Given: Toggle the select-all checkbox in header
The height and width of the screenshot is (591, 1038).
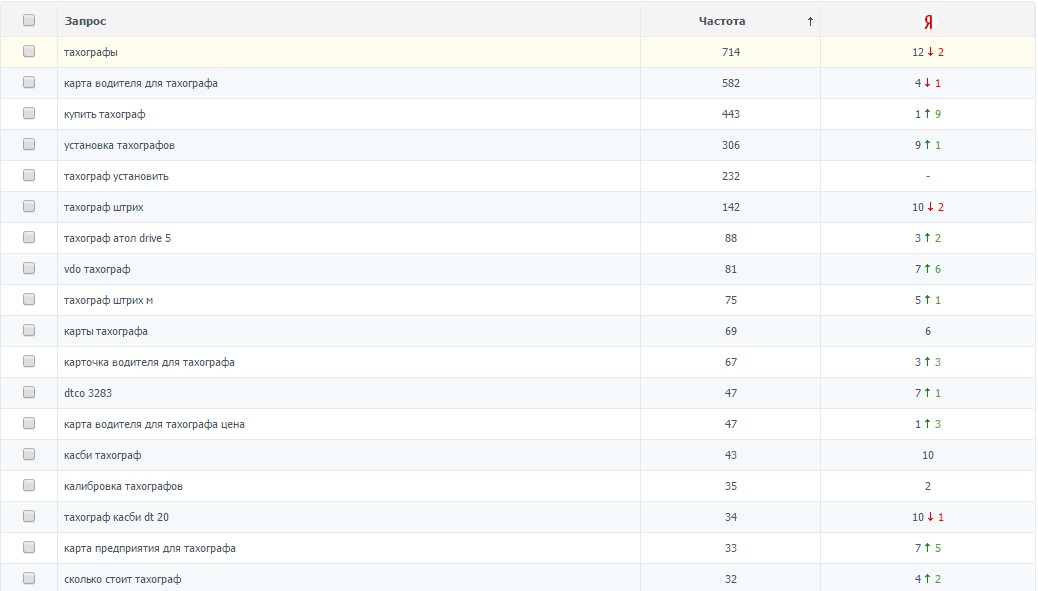Looking at the screenshot, I should click(29, 20).
